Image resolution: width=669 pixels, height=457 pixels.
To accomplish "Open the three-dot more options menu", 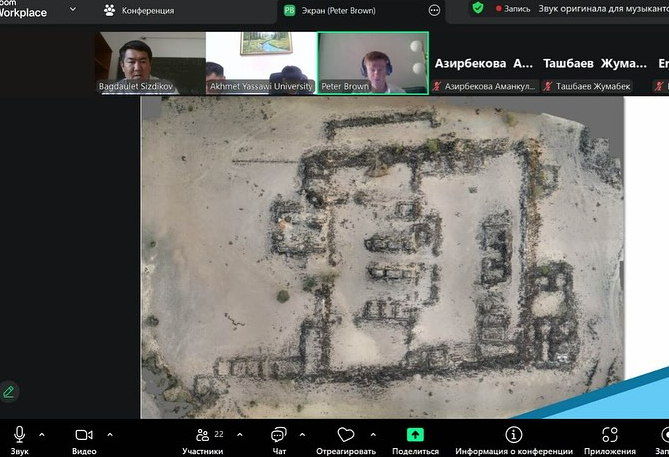I will (x=434, y=10).
